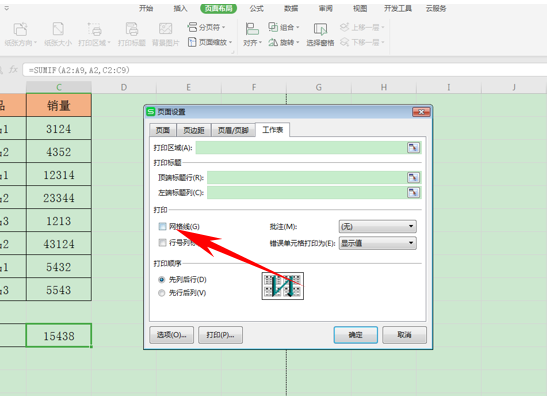Open the 打印区域 print area tool
The width and height of the screenshot is (547, 396).
[94, 34]
